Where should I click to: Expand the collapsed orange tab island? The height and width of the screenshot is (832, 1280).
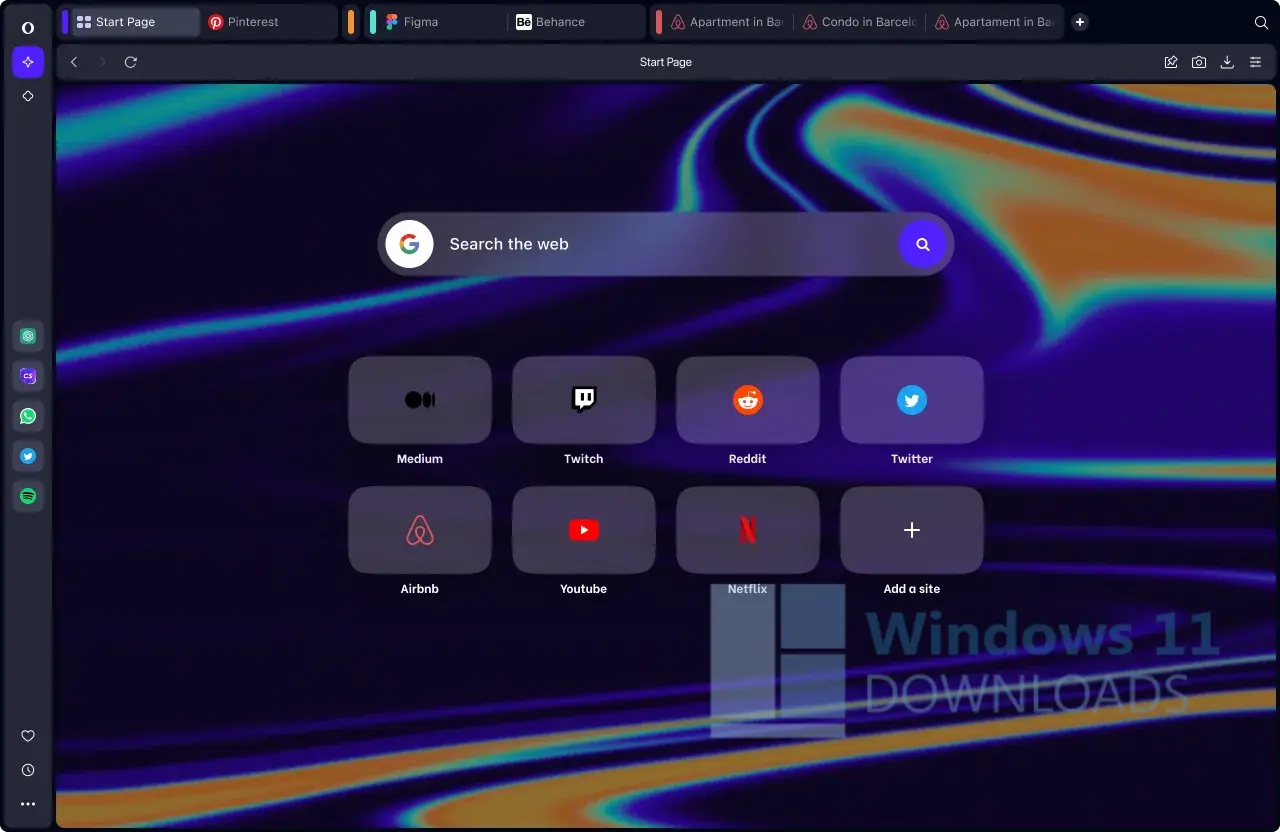[351, 22]
